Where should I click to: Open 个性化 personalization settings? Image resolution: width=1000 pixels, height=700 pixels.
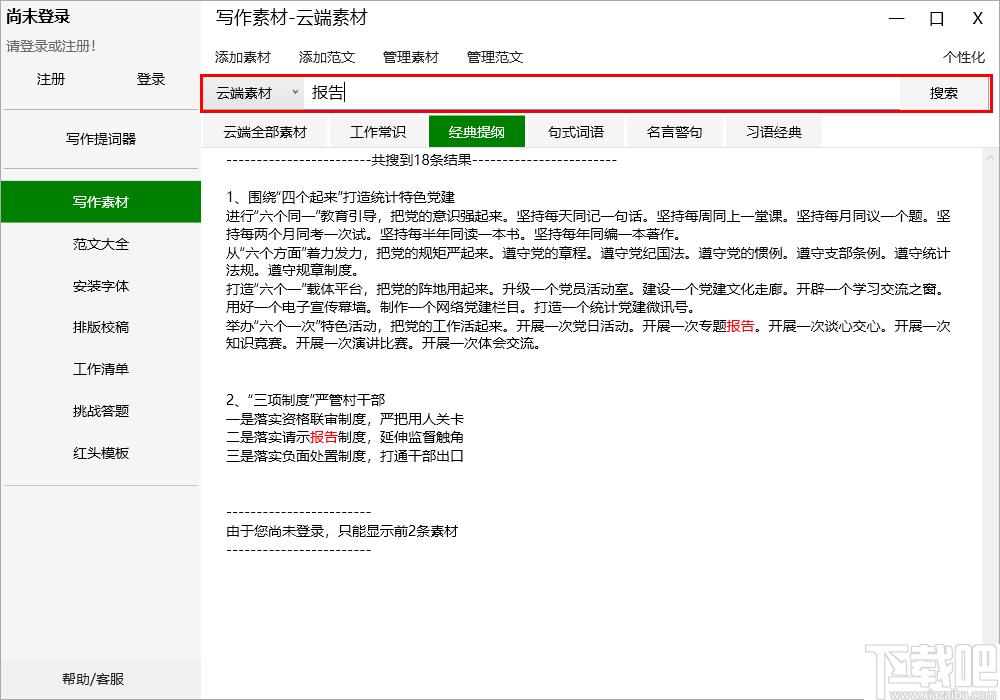coord(964,57)
